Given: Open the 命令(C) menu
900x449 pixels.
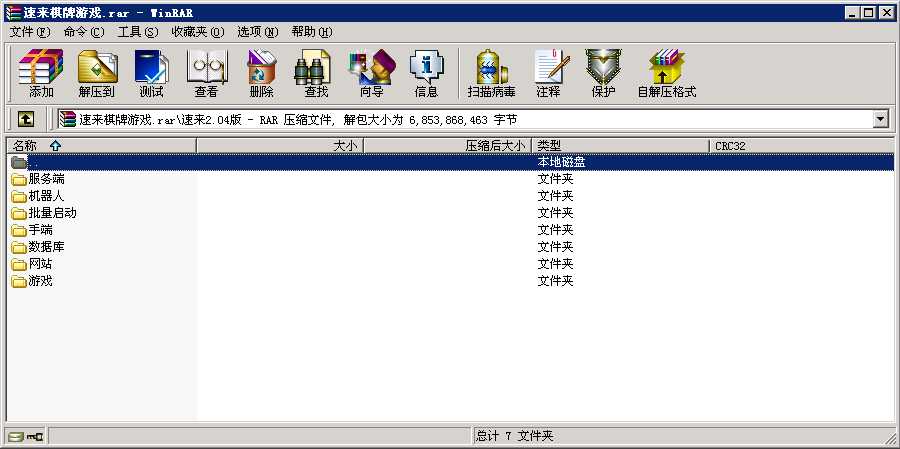Looking at the screenshot, I should pyautogui.click(x=84, y=32).
